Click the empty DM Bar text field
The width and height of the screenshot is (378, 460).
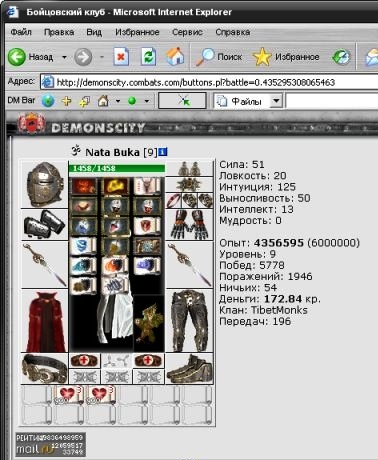[332, 101]
